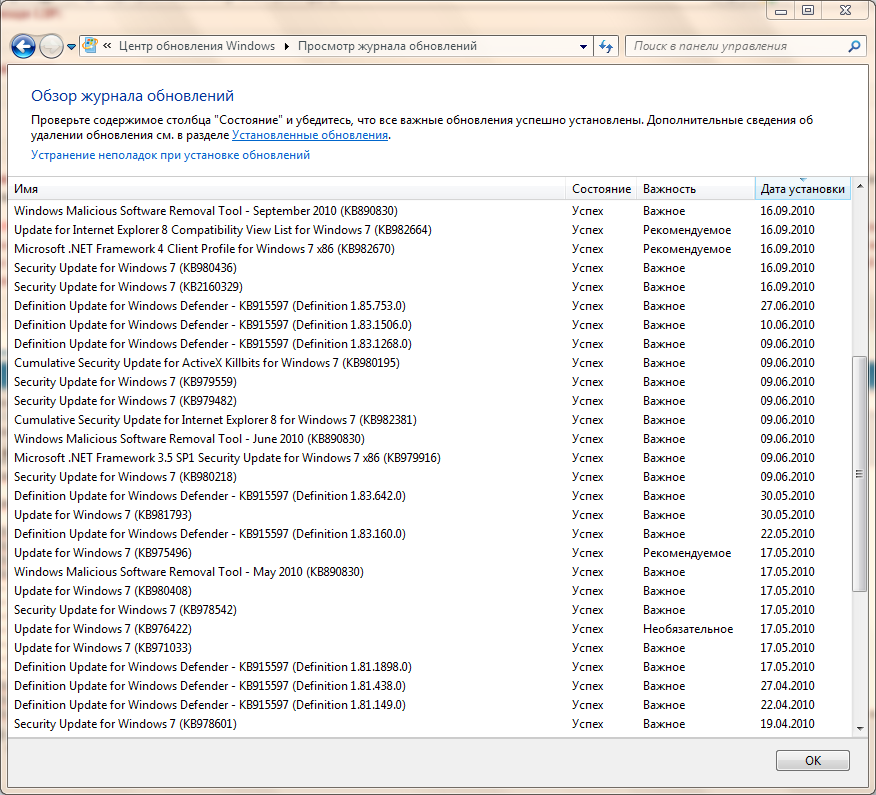Select Defender Definition 1.81.438.0 row

point(429,685)
